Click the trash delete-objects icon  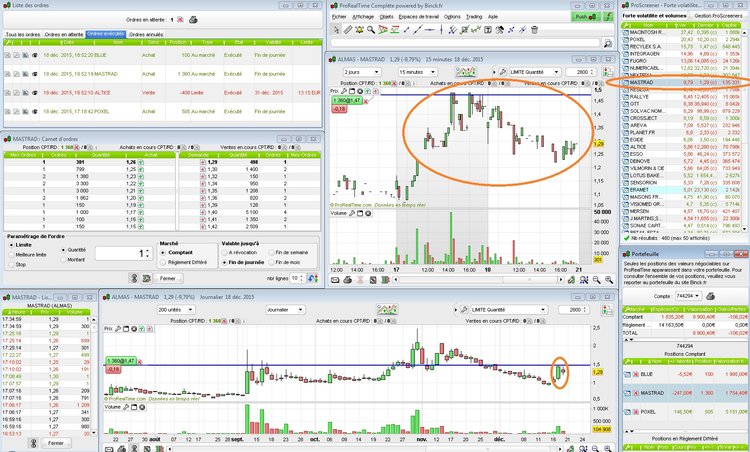point(535,30)
